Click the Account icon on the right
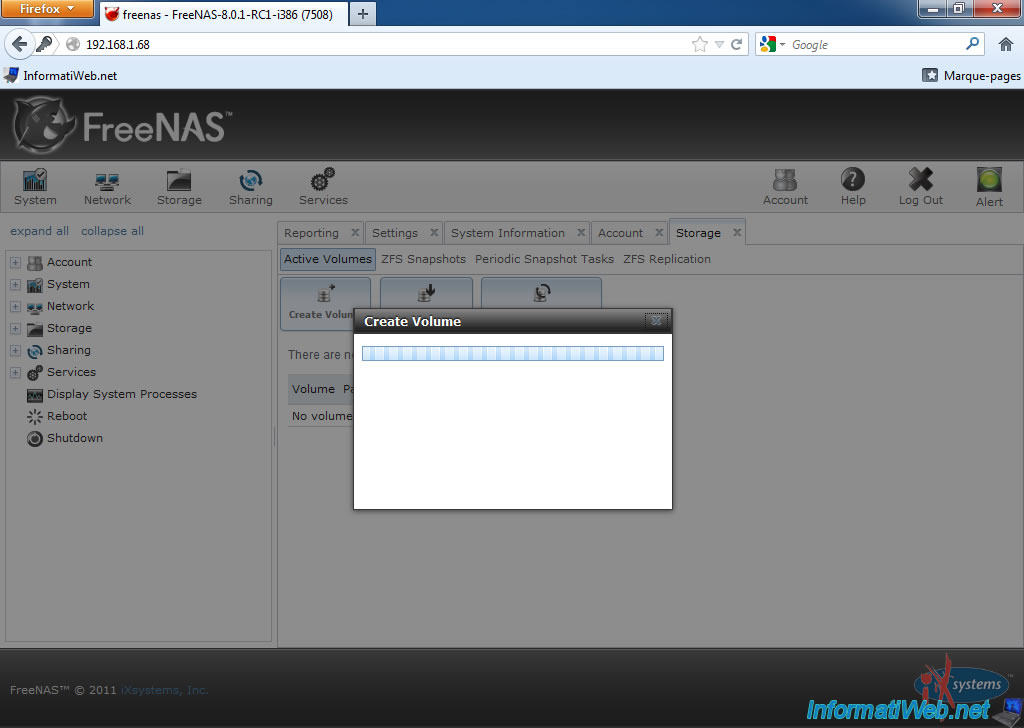 point(785,186)
